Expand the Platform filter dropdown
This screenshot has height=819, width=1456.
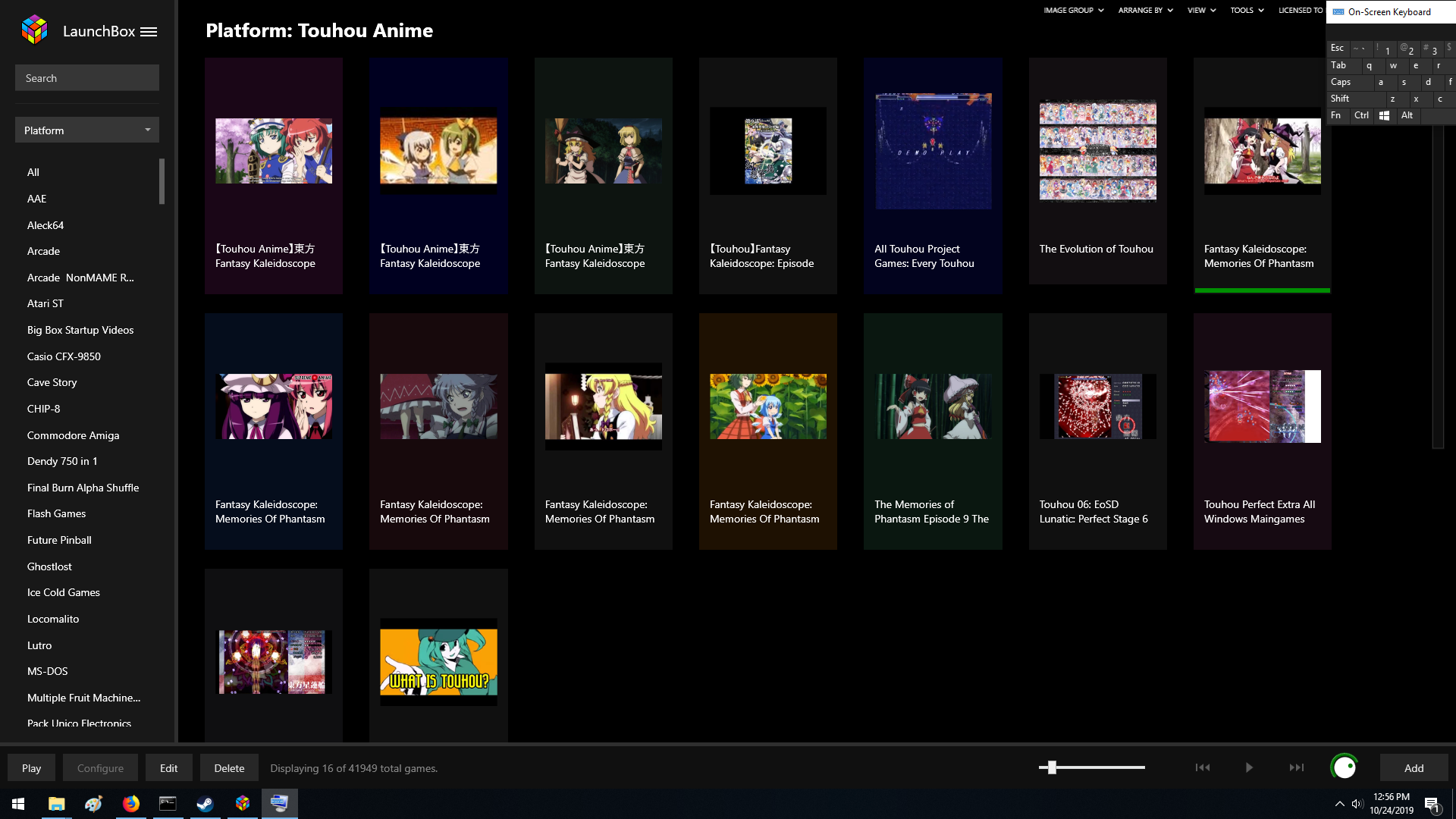[x=87, y=130]
